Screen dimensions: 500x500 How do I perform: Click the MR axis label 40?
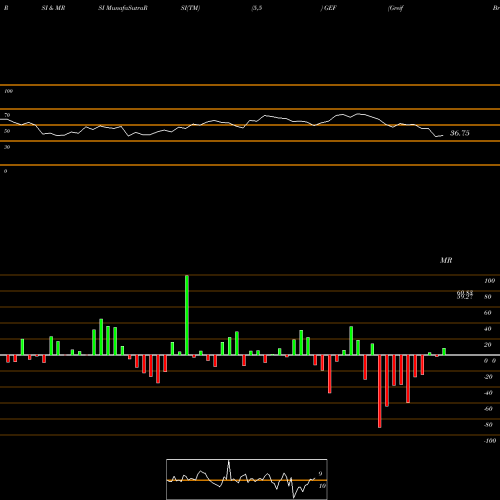pyautogui.click(x=488, y=329)
